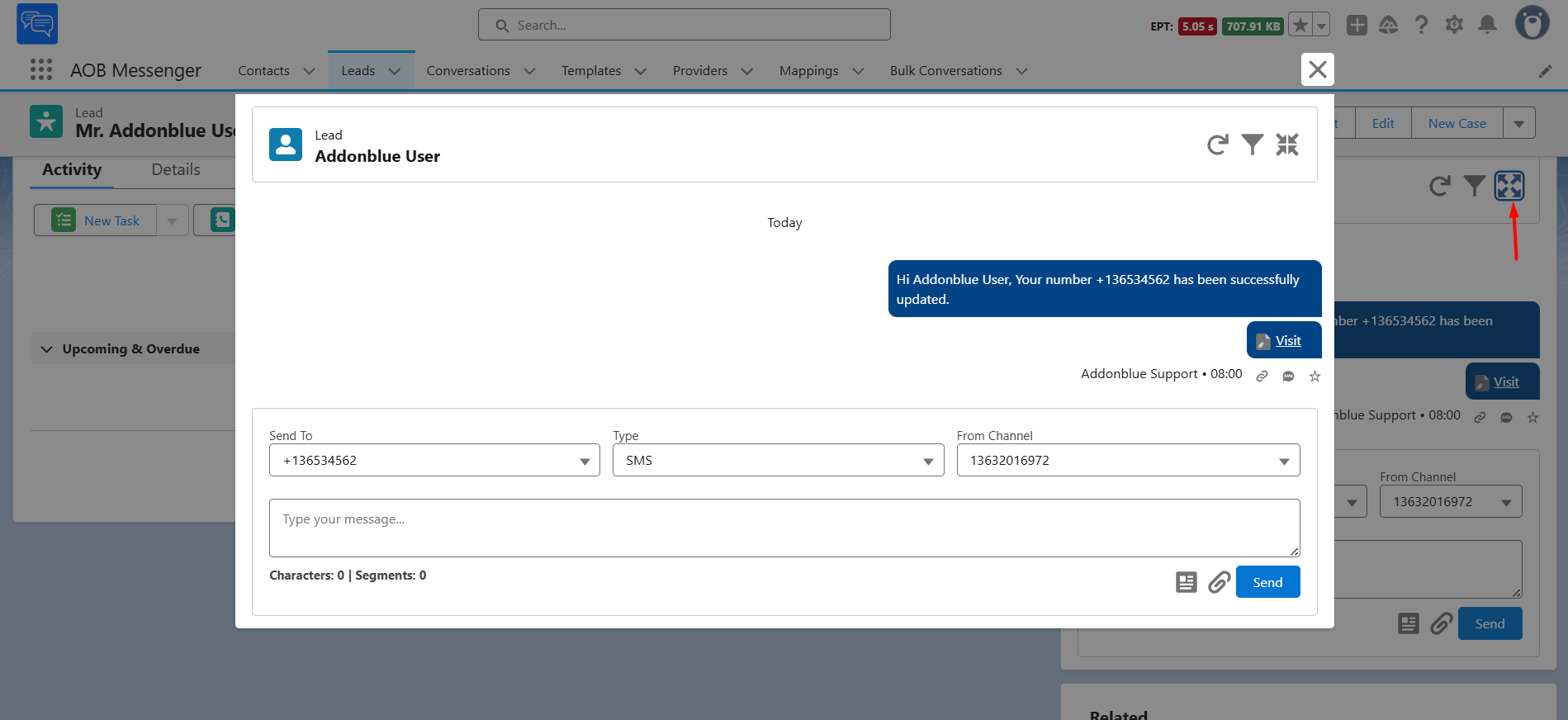1568x720 pixels.
Task: Click the New Task button
Action: [96, 220]
